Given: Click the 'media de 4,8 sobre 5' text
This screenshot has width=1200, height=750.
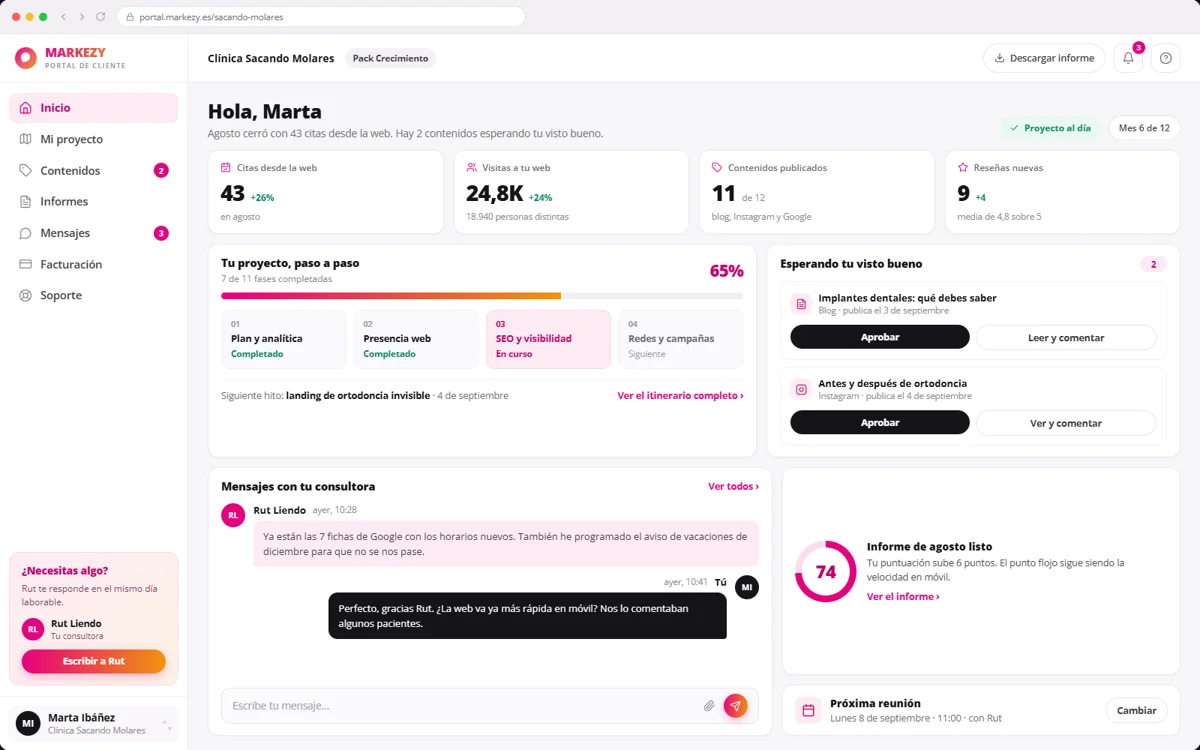Looking at the screenshot, I should tap(999, 217).
